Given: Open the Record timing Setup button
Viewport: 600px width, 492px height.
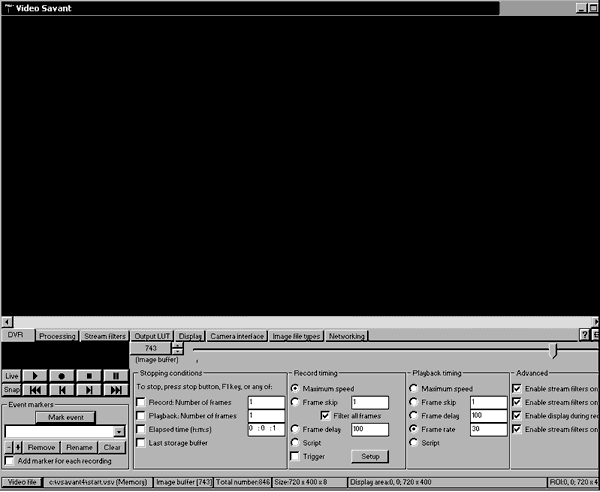Looking at the screenshot, I should coord(368,456).
